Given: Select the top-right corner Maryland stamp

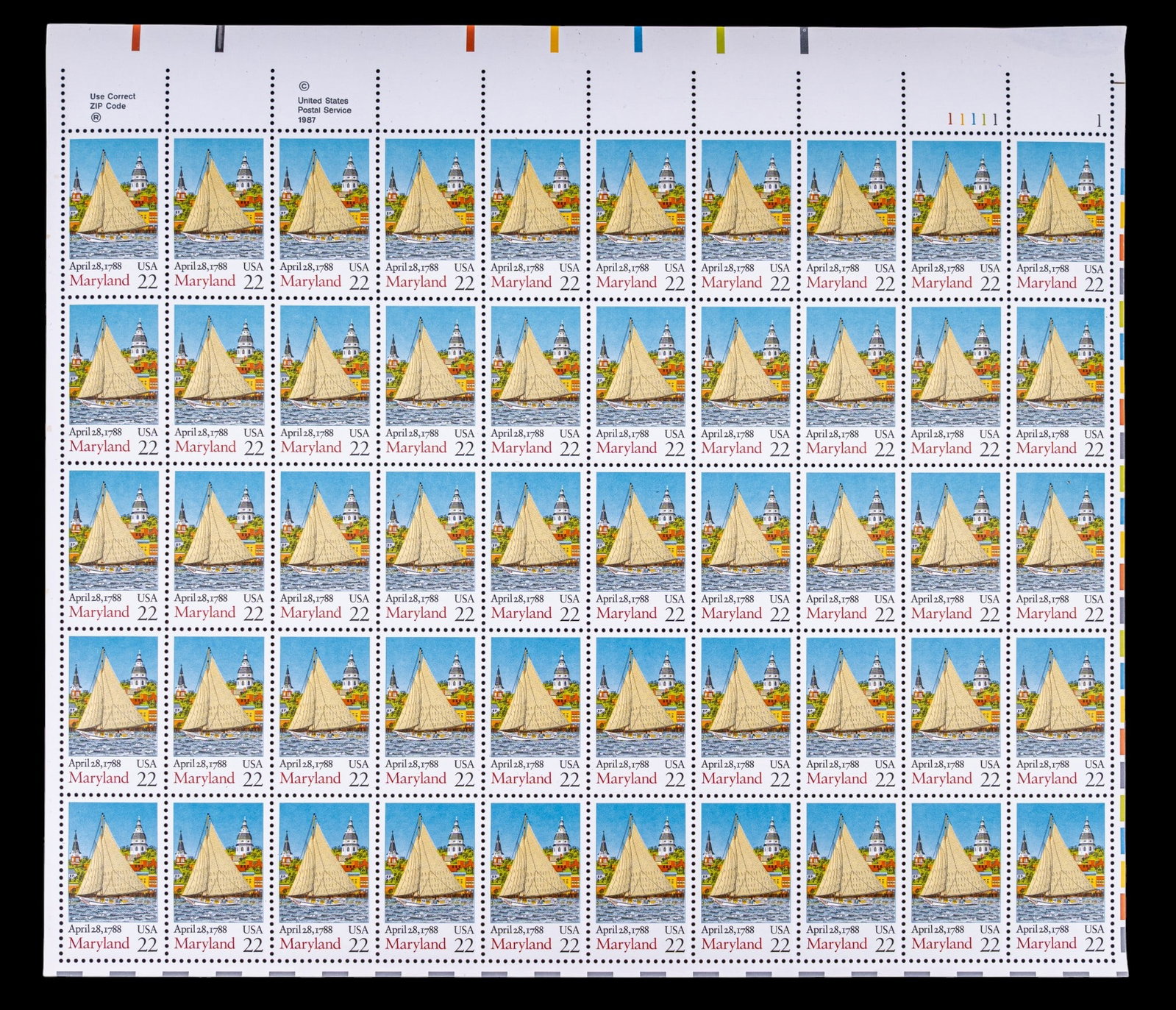Looking at the screenshot, I should (1061, 218).
